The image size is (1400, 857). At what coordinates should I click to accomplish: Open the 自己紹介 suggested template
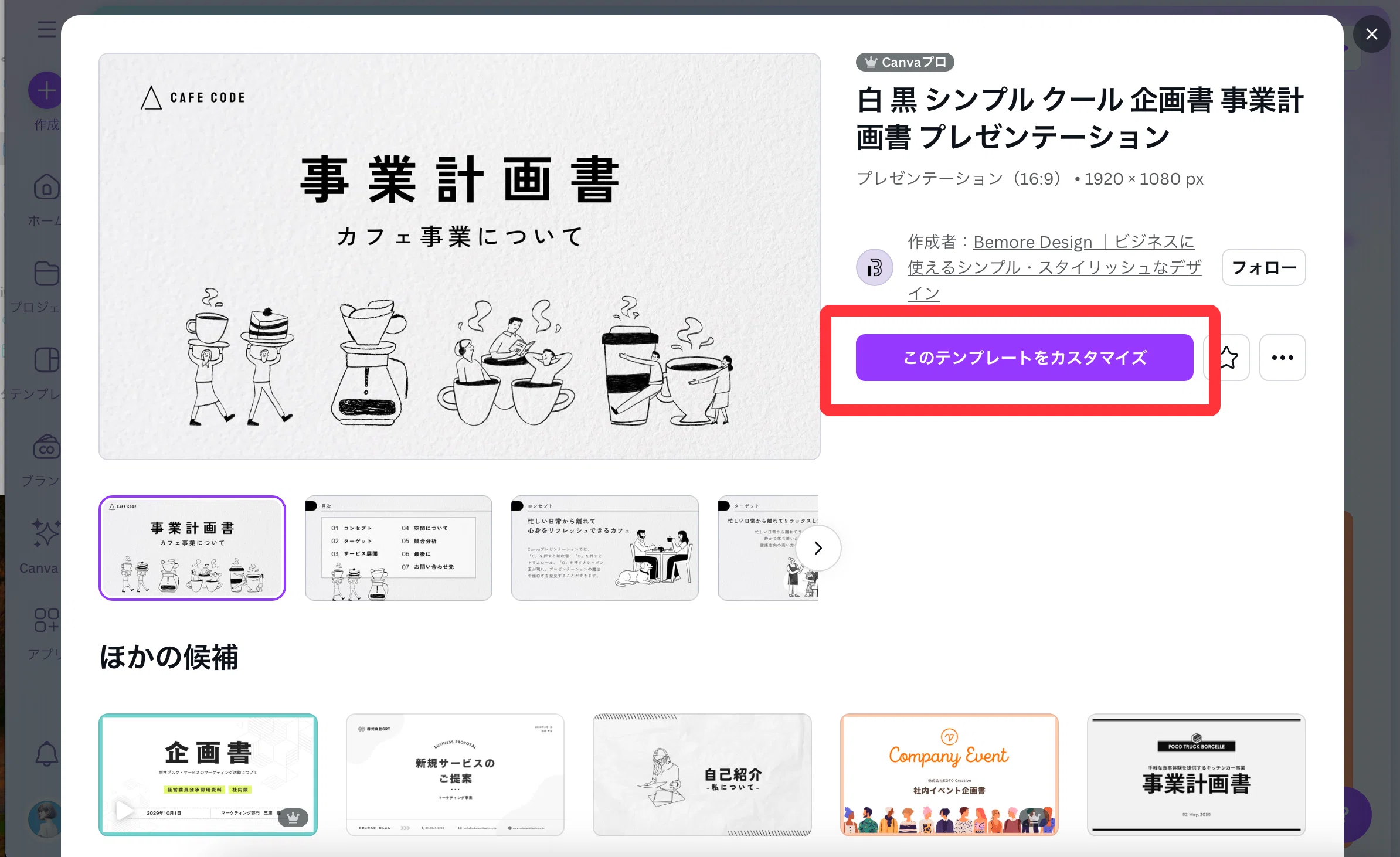pyautogui.click(x=702, y=774)
